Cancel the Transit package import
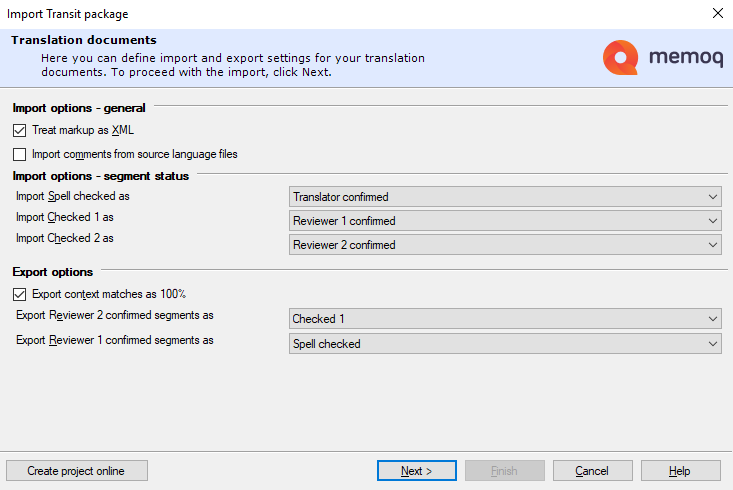This screenshot has width=733, height=490. click(592, 471)
